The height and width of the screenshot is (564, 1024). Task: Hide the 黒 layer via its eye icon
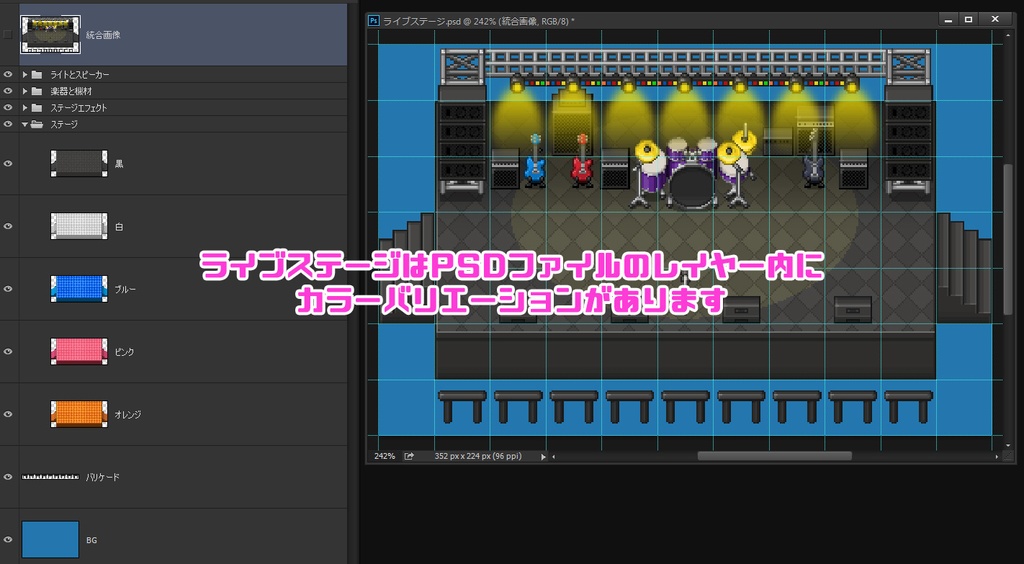8,164
